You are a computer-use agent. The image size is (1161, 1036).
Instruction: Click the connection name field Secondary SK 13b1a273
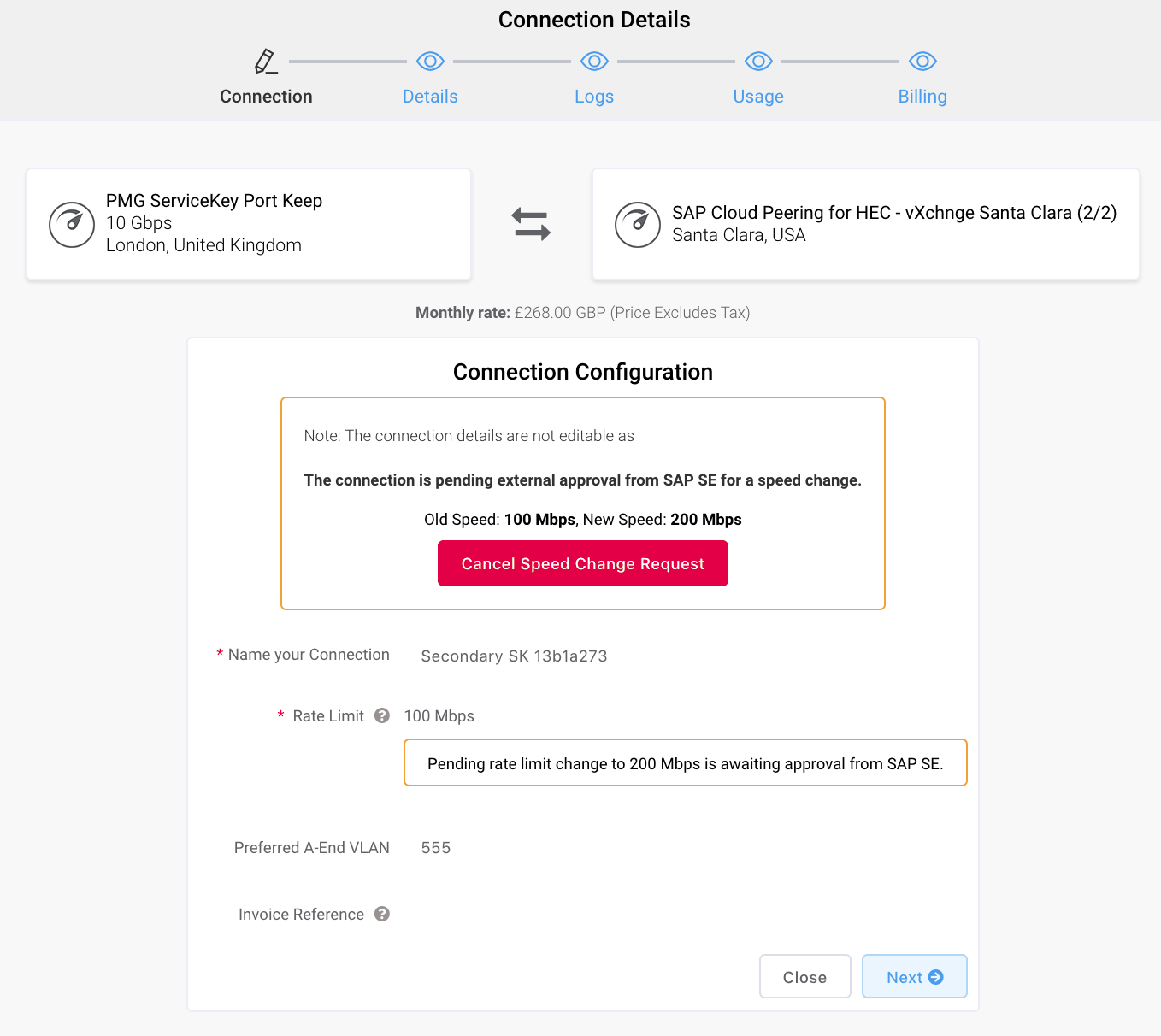click(514, 656)
